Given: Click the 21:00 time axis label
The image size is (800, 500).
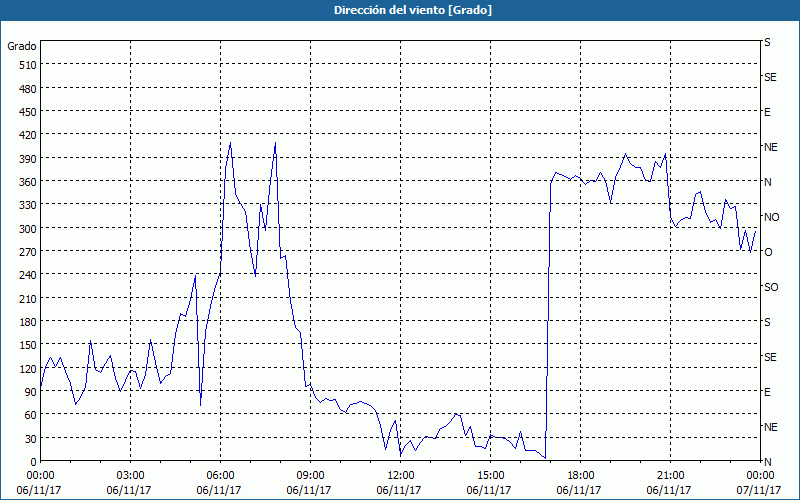Looking at the screenshot, I should pos(669,476).
